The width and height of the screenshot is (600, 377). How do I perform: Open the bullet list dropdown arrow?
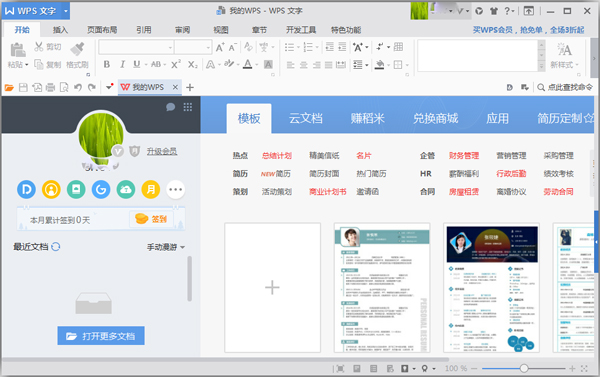click(x=298, y=47)
